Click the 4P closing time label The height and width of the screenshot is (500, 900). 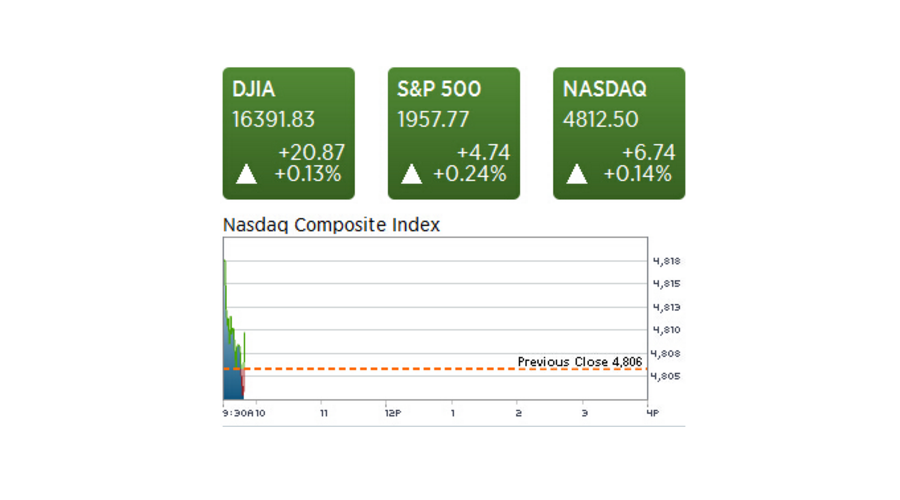pos(652,411)
